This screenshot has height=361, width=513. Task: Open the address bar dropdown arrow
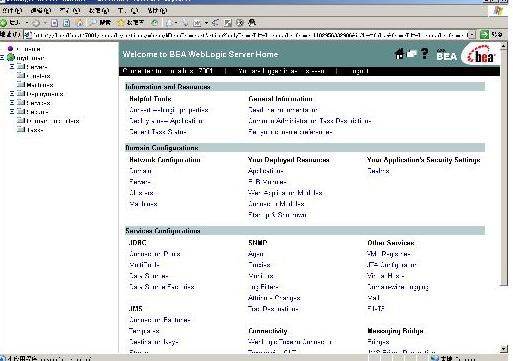click(x=471, y=35)
